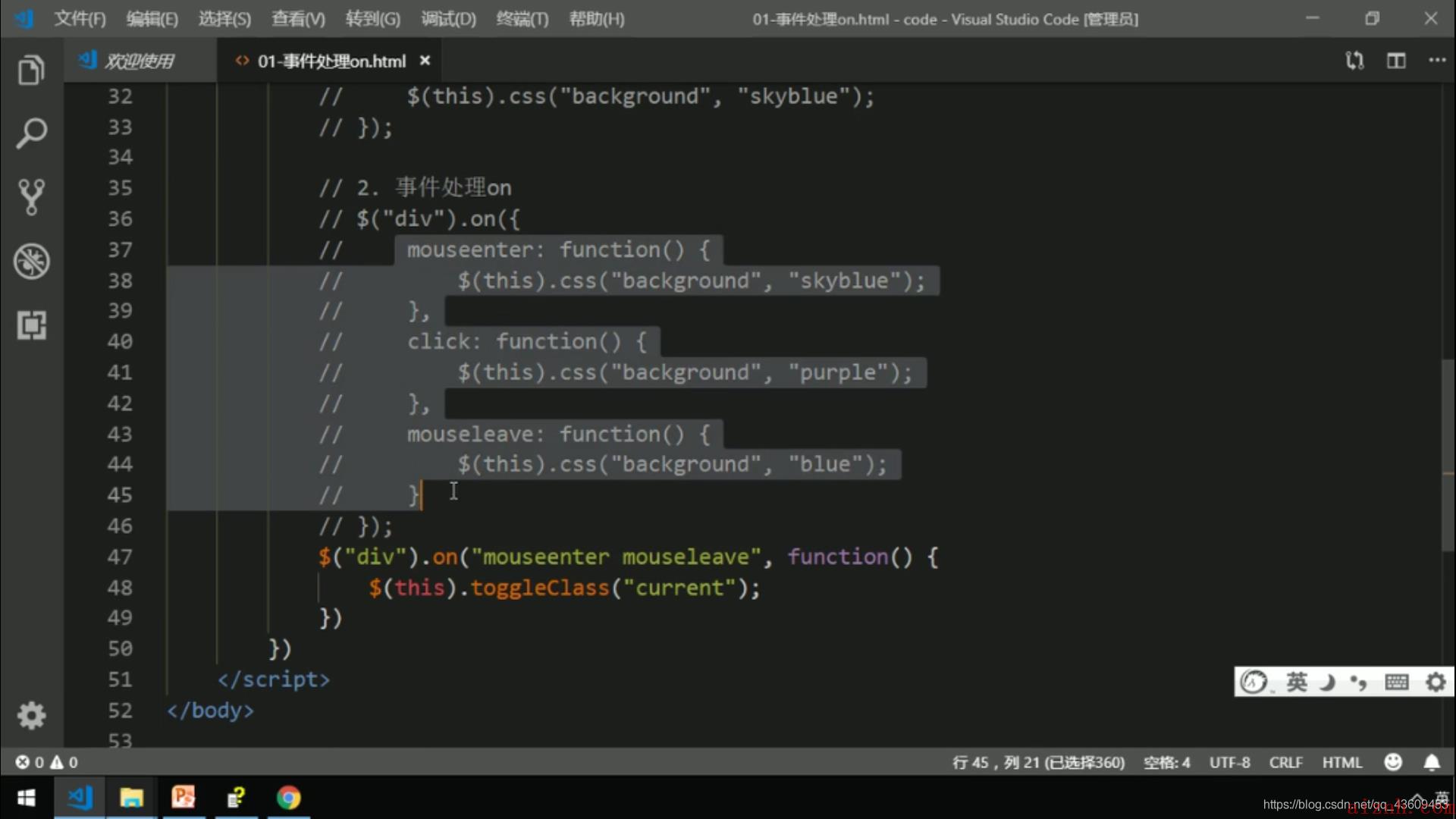1456x819 pixels.
Task: Open PowerPoint from the taskbar
Action: 184,798
